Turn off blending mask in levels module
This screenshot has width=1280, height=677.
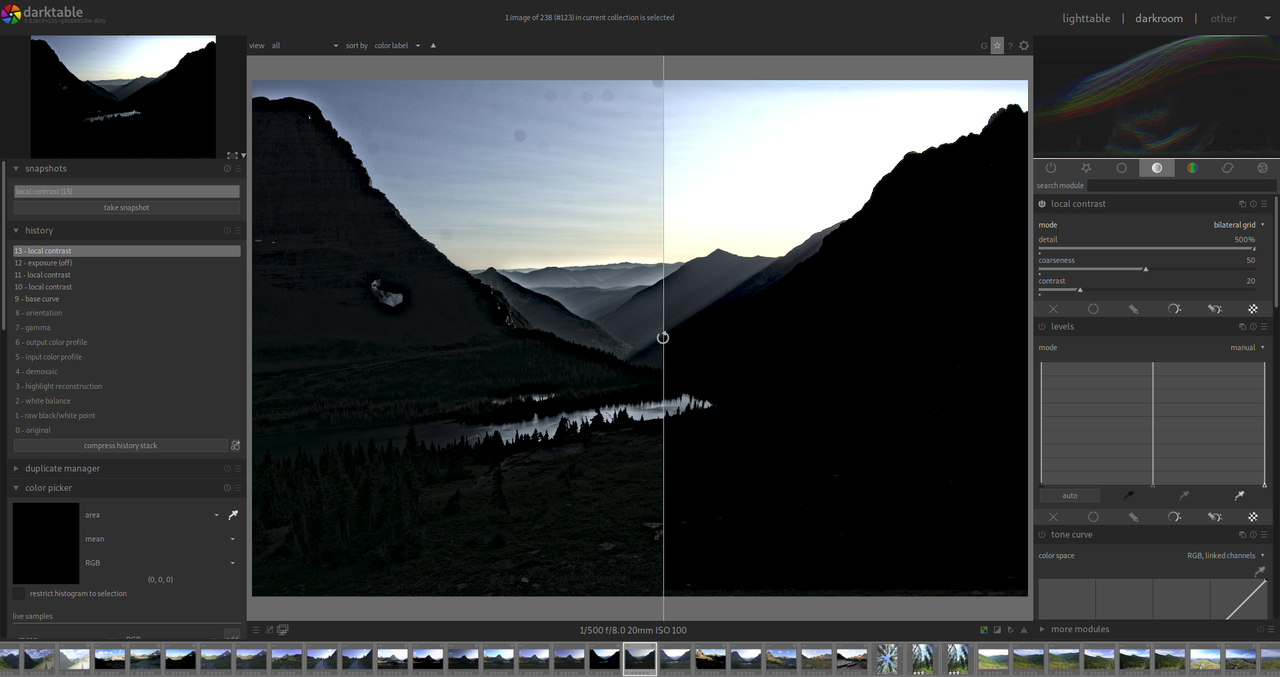pos(1053,517)
